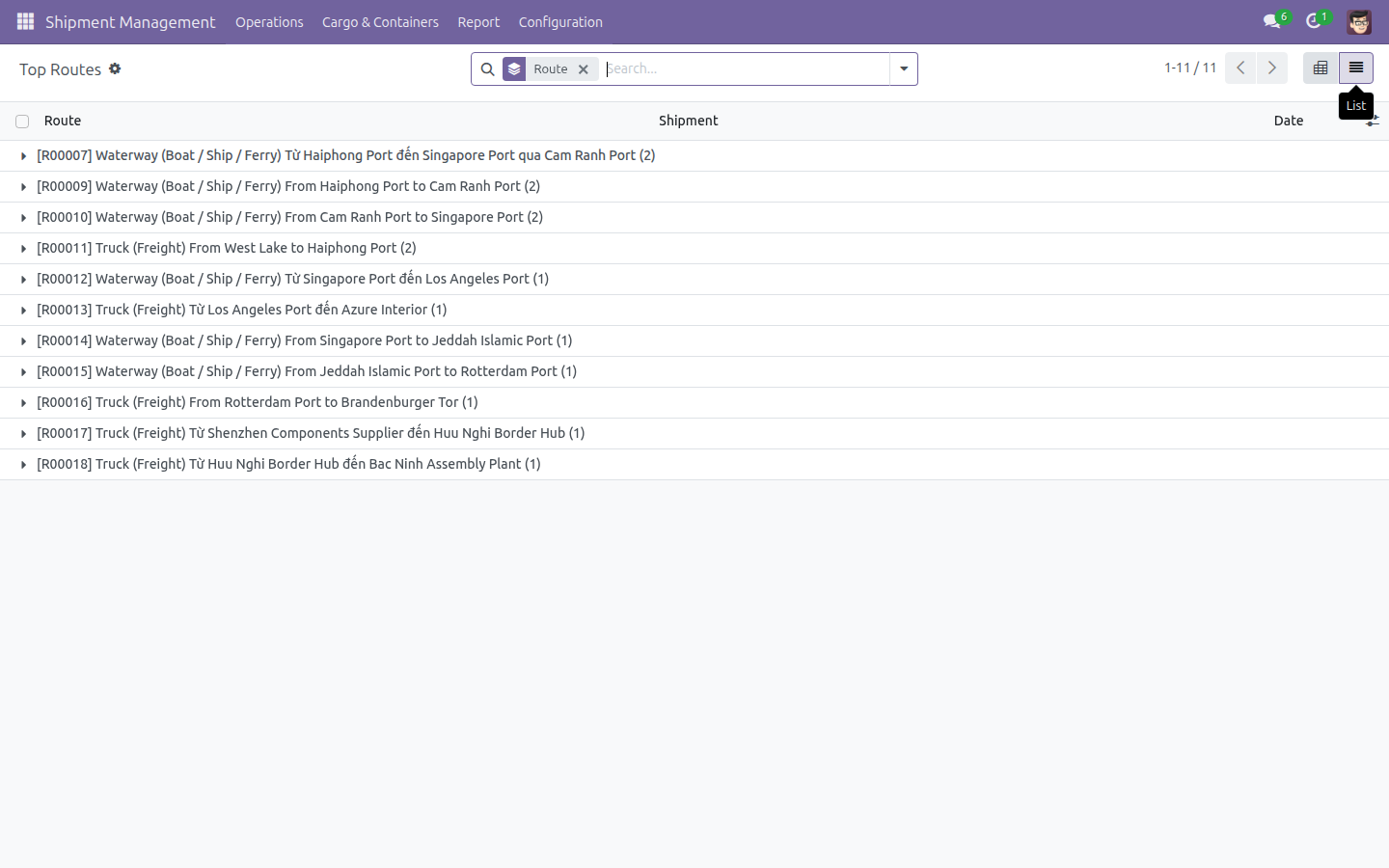Click the Route layers facet icon
1389x868 pixels.
pos(514,69)
